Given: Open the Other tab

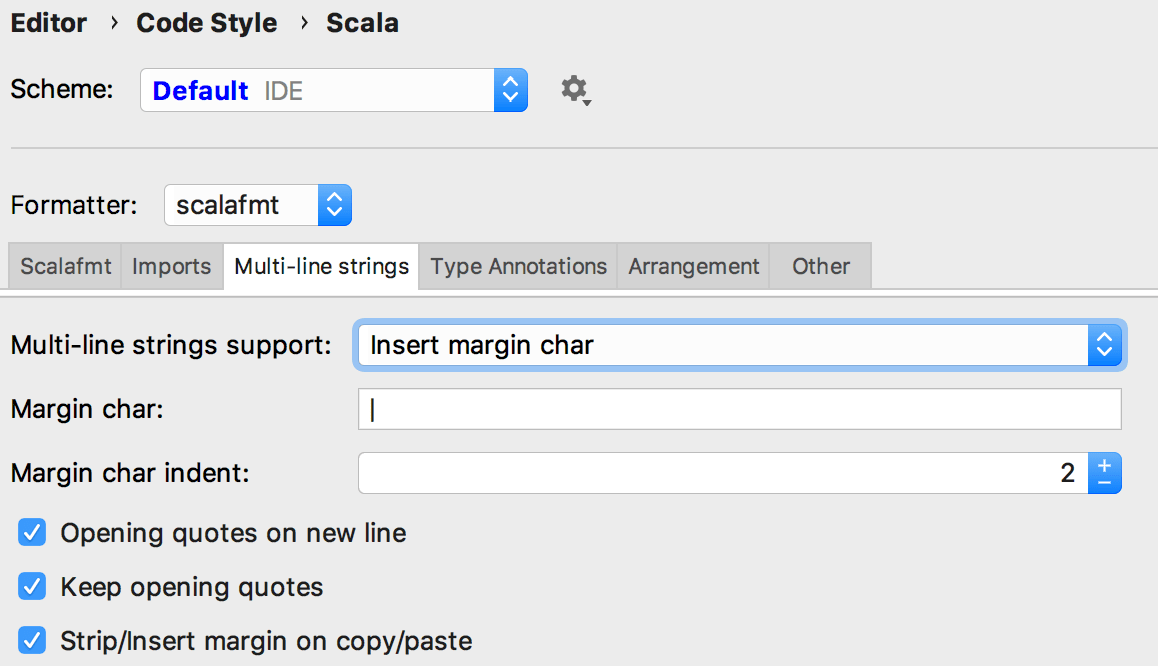Looking at the screenshot, I should tap(819, 266).
